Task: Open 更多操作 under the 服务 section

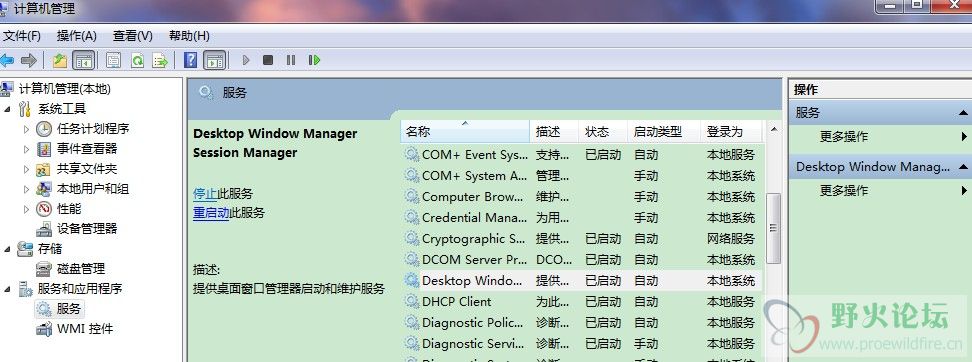Action: tap(844, 136)
